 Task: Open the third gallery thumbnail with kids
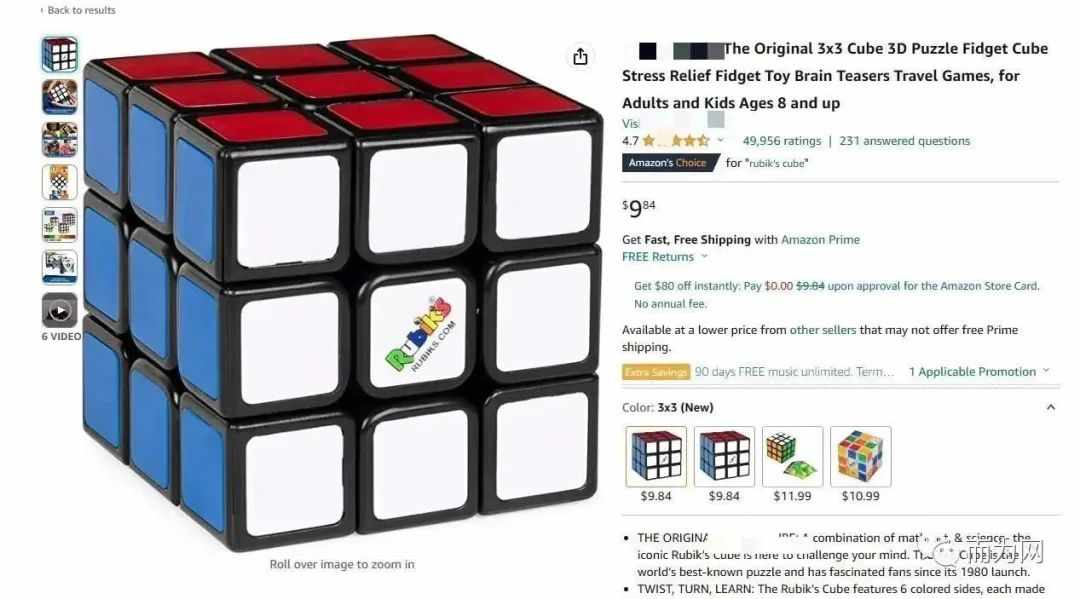[x=60, y=140]
